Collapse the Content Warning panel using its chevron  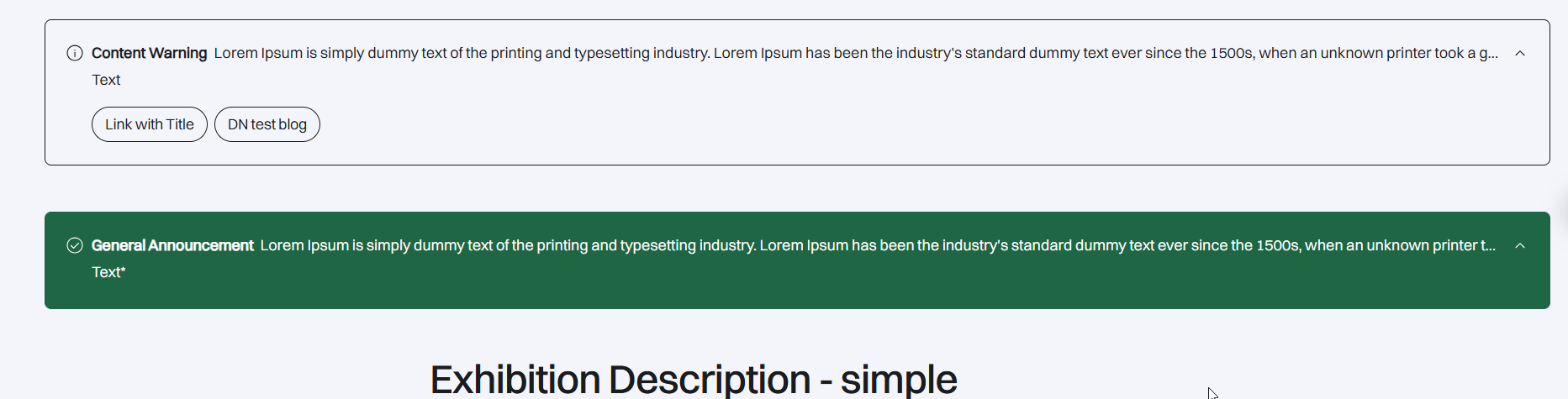click(x=1519, y=53)
